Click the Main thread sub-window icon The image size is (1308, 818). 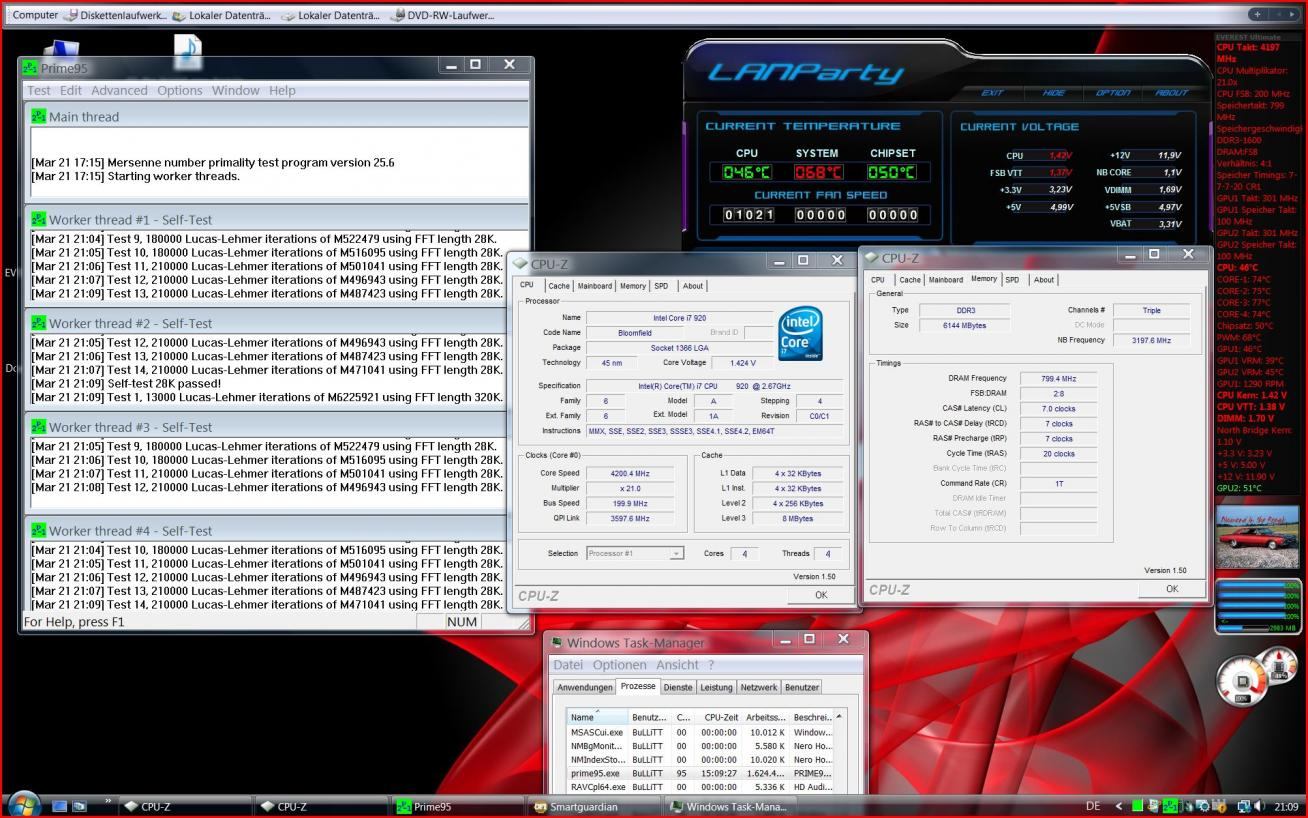pos(38,116)
